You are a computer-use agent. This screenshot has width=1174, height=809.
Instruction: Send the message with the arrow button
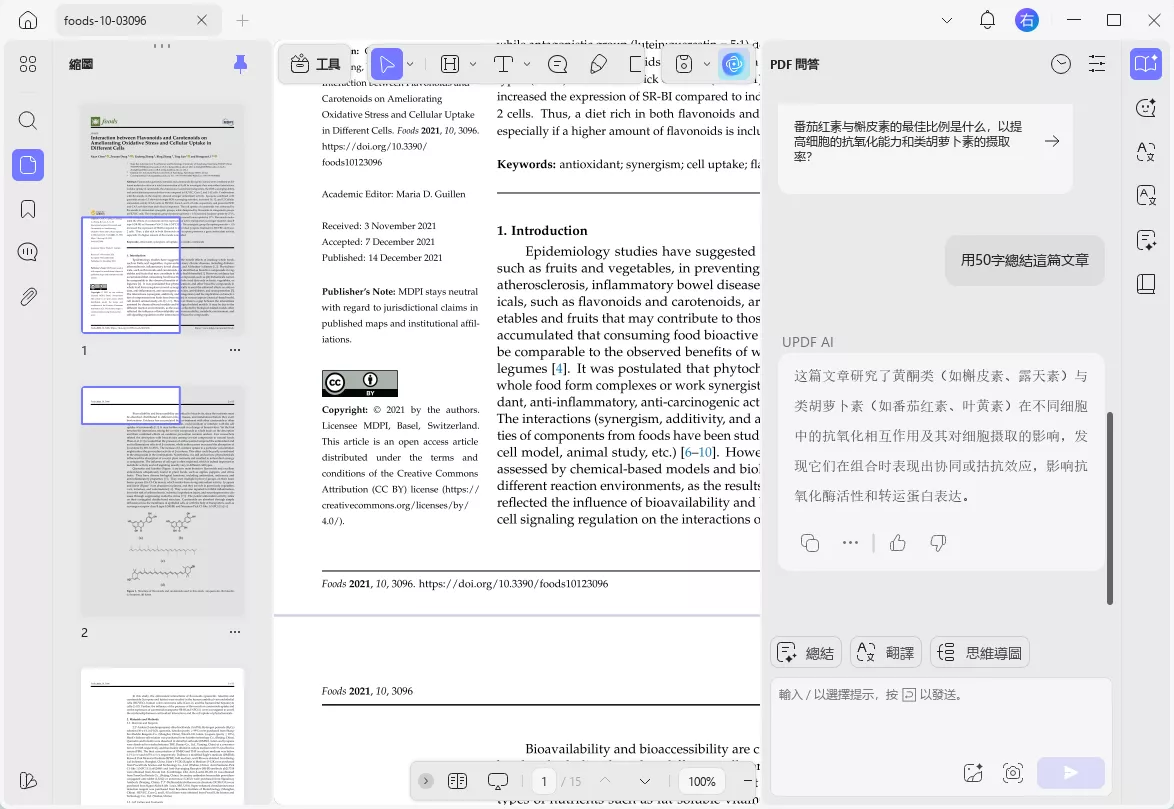click(1071, 773)
